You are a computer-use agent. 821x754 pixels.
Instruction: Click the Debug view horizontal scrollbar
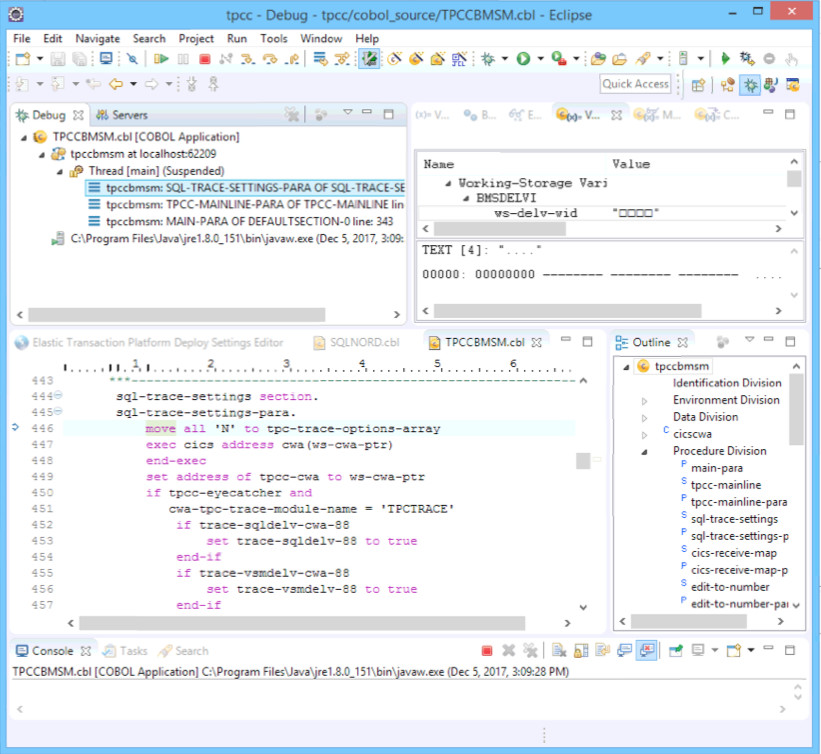click(177, 315)
